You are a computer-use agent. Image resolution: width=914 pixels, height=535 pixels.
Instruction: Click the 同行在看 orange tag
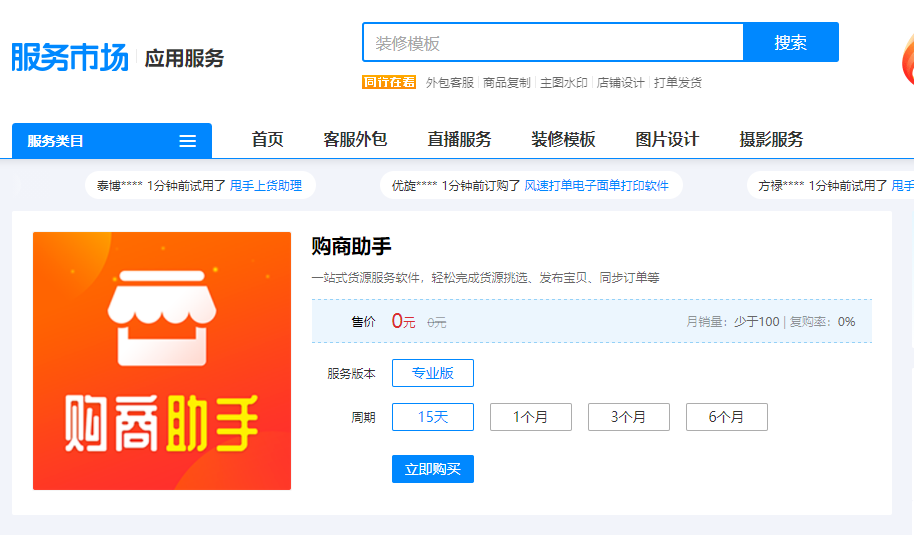point(389,82)
